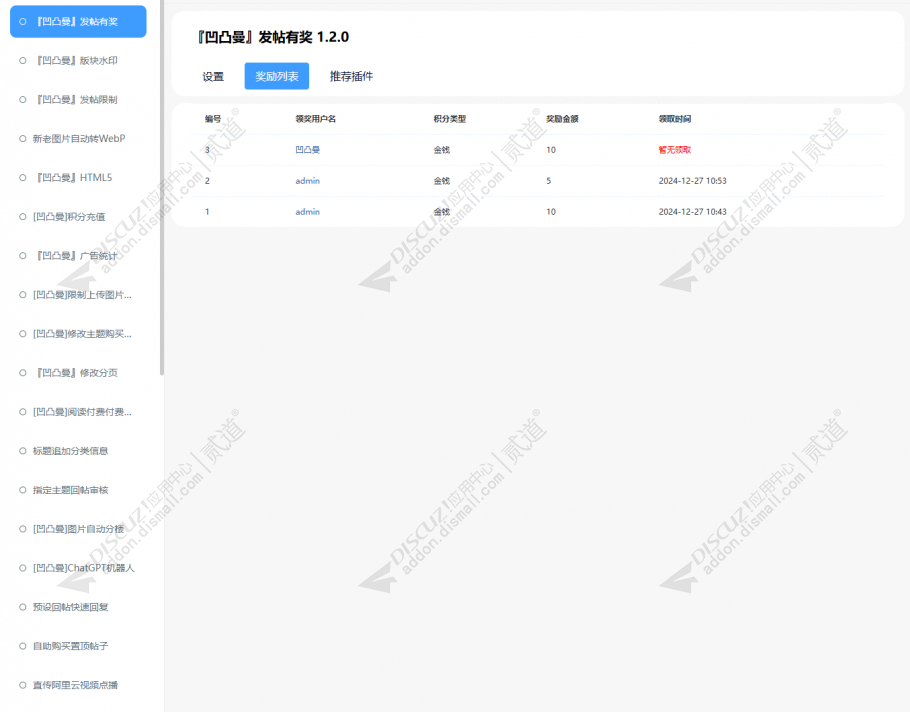
Task: Click the sidebar vertical scrollbar
Action: point(162,187)
